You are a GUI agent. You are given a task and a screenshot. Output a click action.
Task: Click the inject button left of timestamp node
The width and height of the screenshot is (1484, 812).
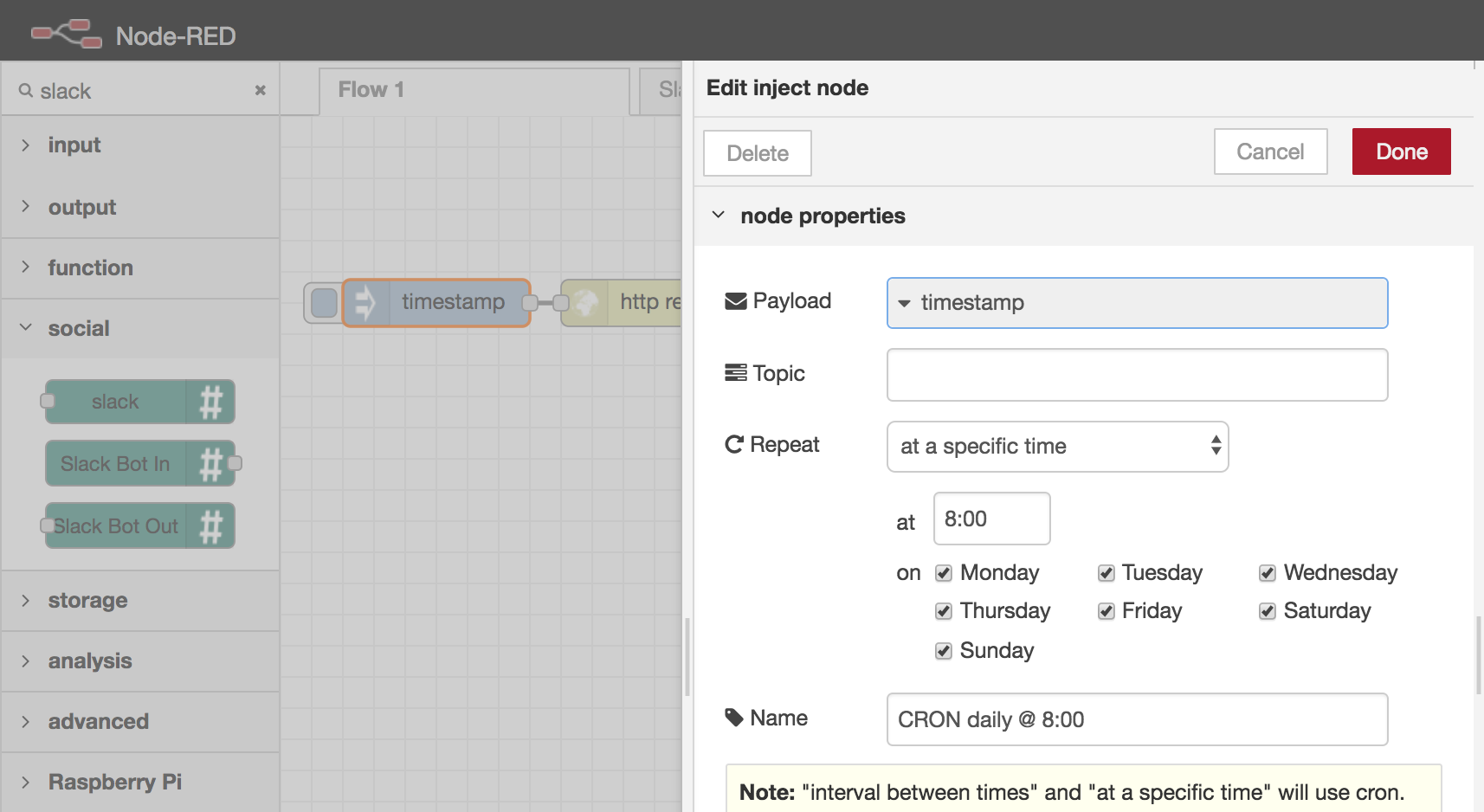click(324, 302)
